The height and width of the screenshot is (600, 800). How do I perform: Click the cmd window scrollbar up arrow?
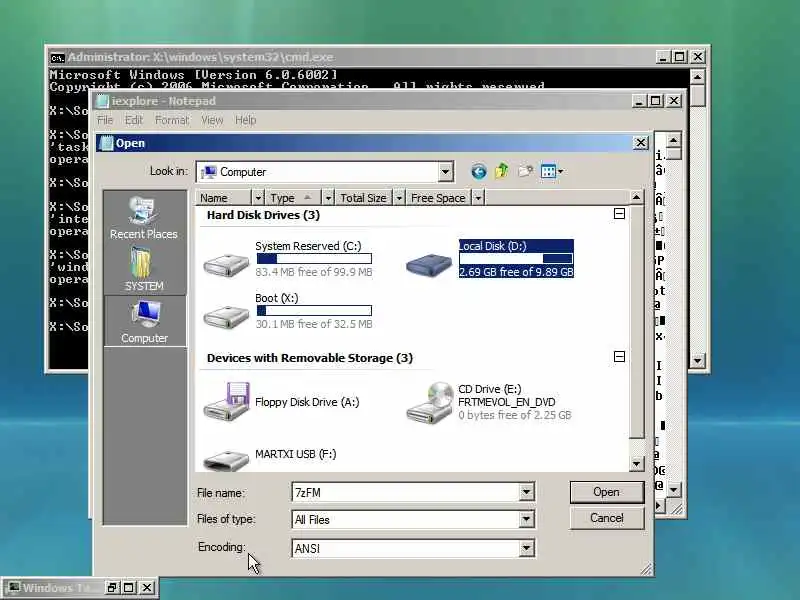(697, 77)
